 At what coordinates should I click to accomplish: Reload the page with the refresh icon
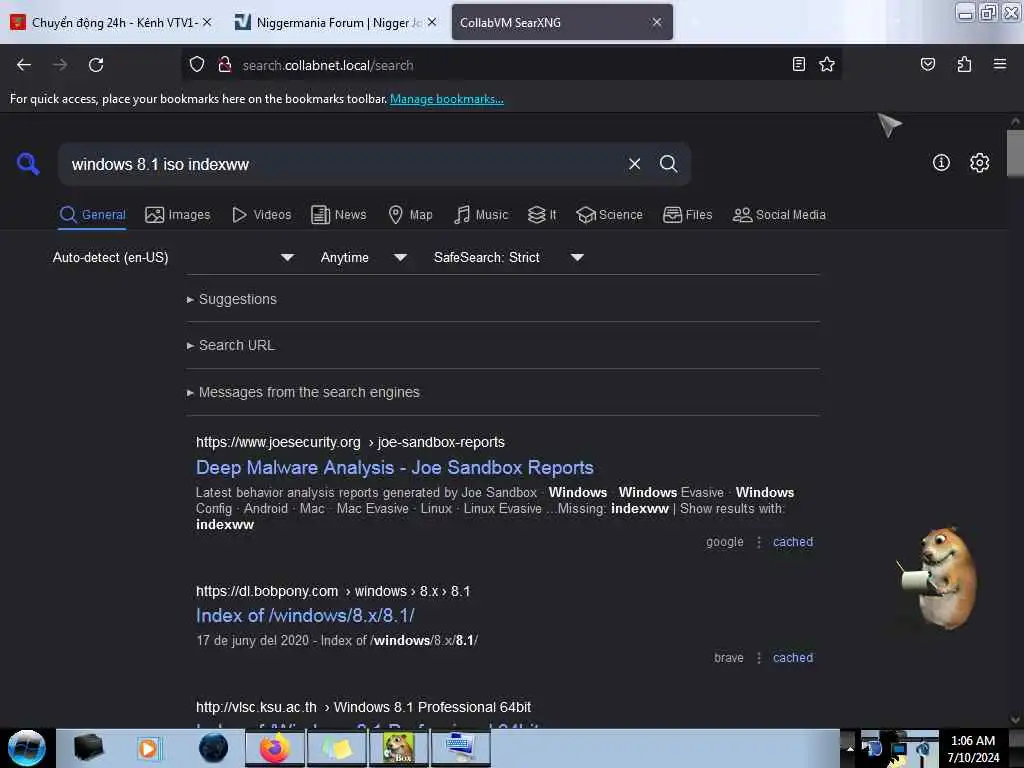click(x=96, y=65)
